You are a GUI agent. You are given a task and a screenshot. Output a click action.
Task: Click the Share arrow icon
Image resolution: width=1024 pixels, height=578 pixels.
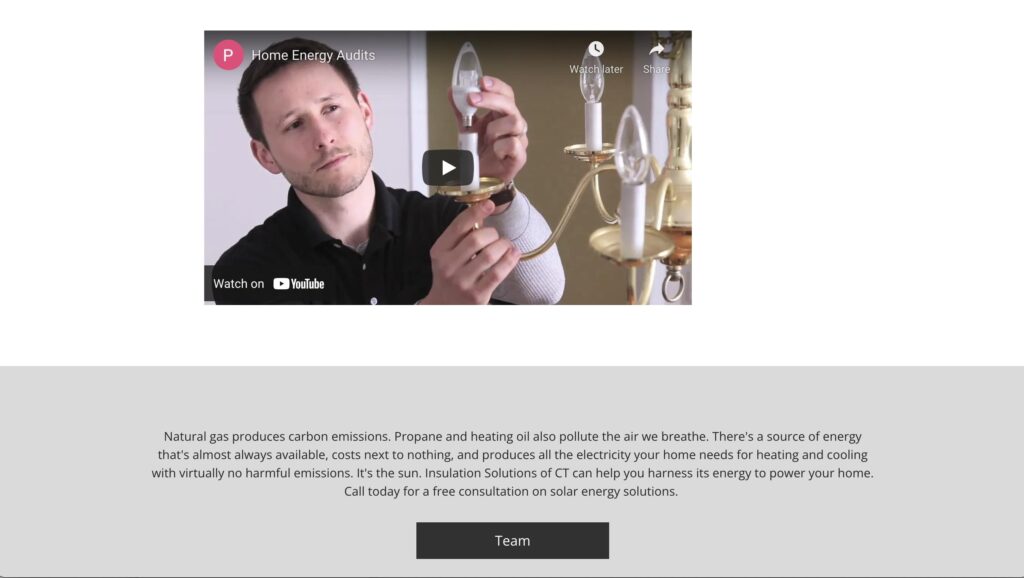tap(656, 49)
